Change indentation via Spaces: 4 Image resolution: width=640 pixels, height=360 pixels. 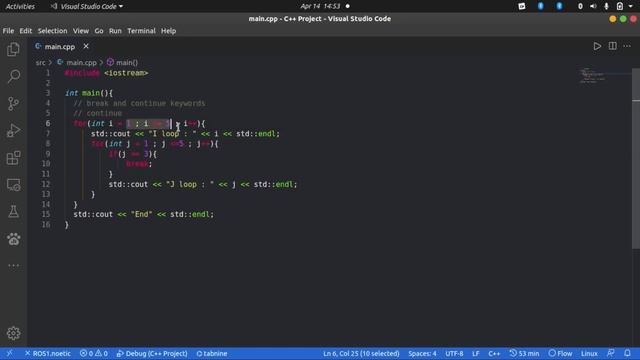pos(422,353)
